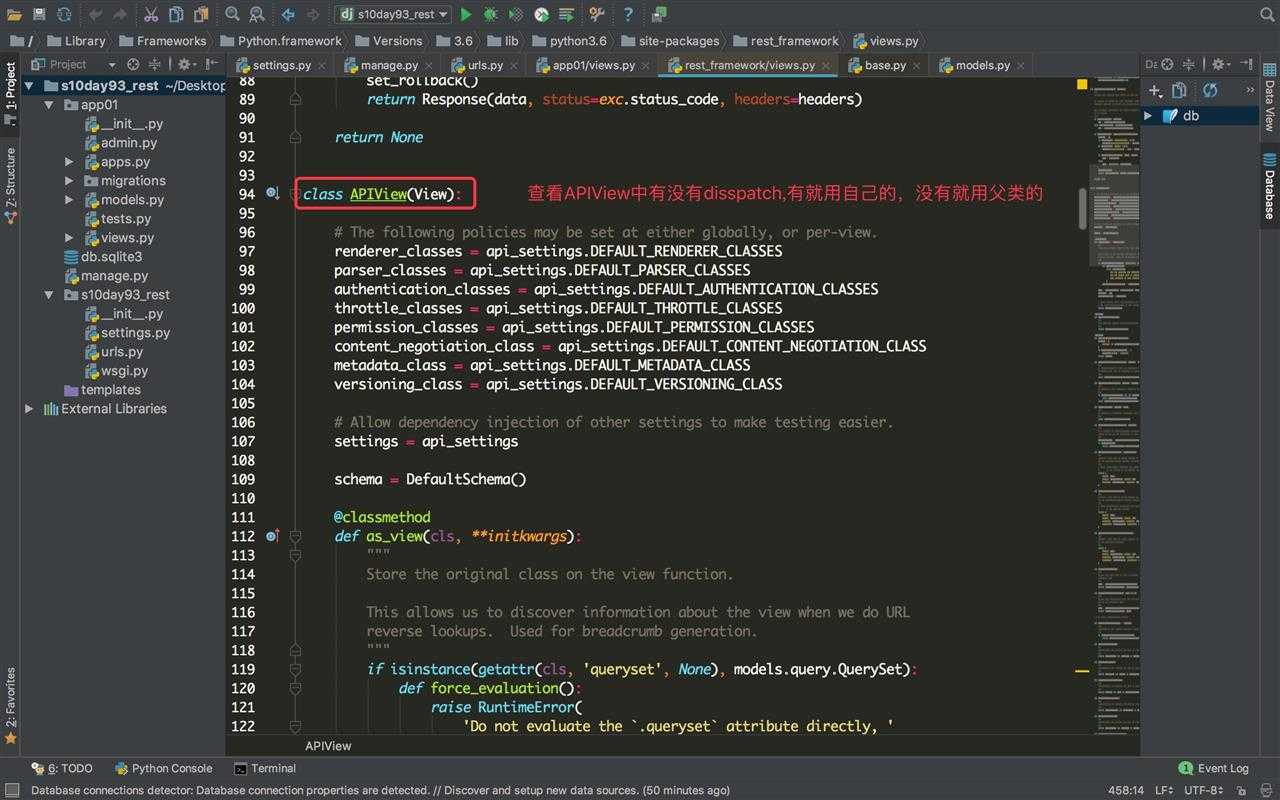Open the Favorites side panel

11,706
